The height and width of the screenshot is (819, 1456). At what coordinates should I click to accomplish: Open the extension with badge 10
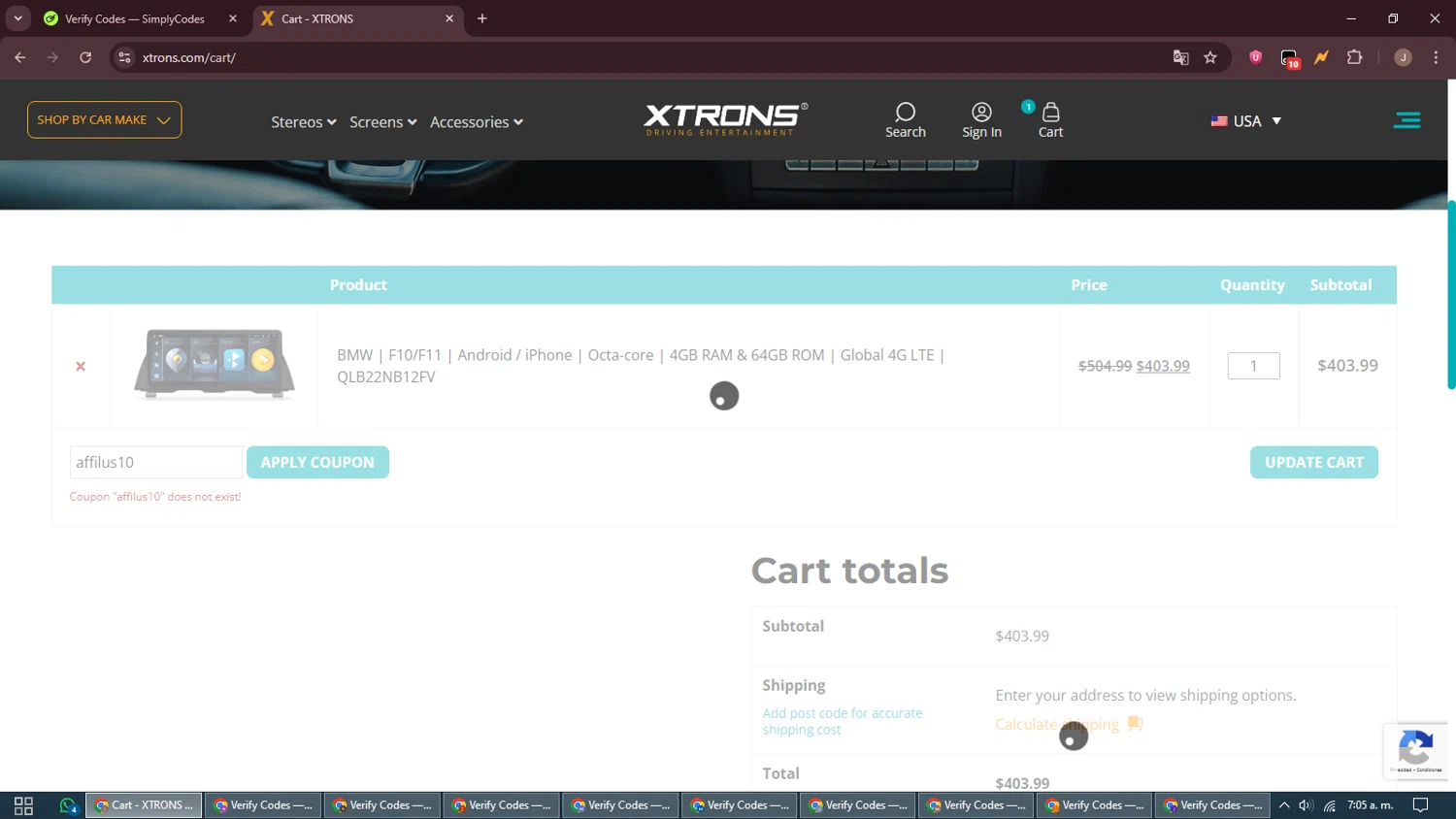coord(1289,58)
